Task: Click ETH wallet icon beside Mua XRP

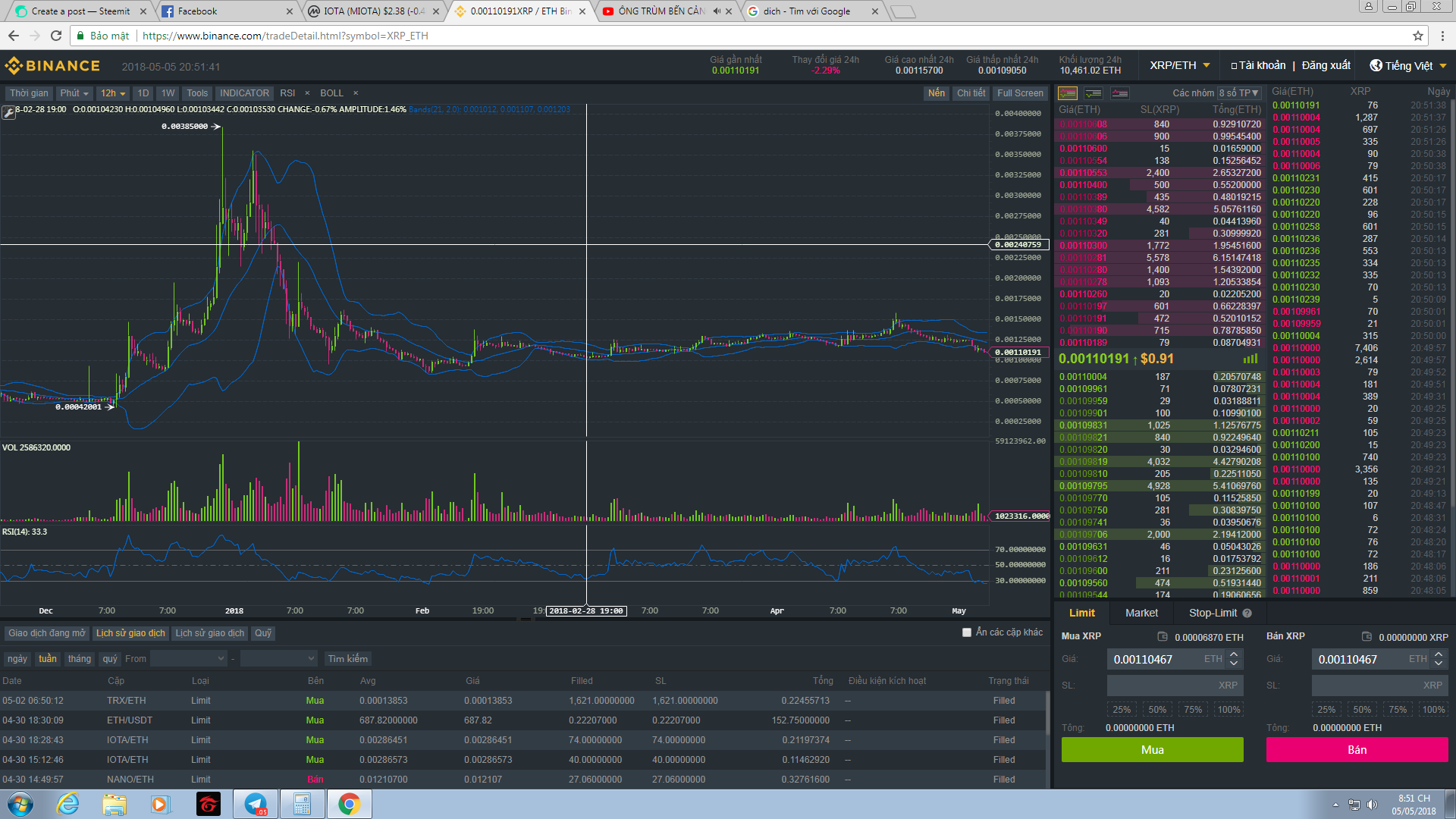Action: click(x=1163, y=637)
